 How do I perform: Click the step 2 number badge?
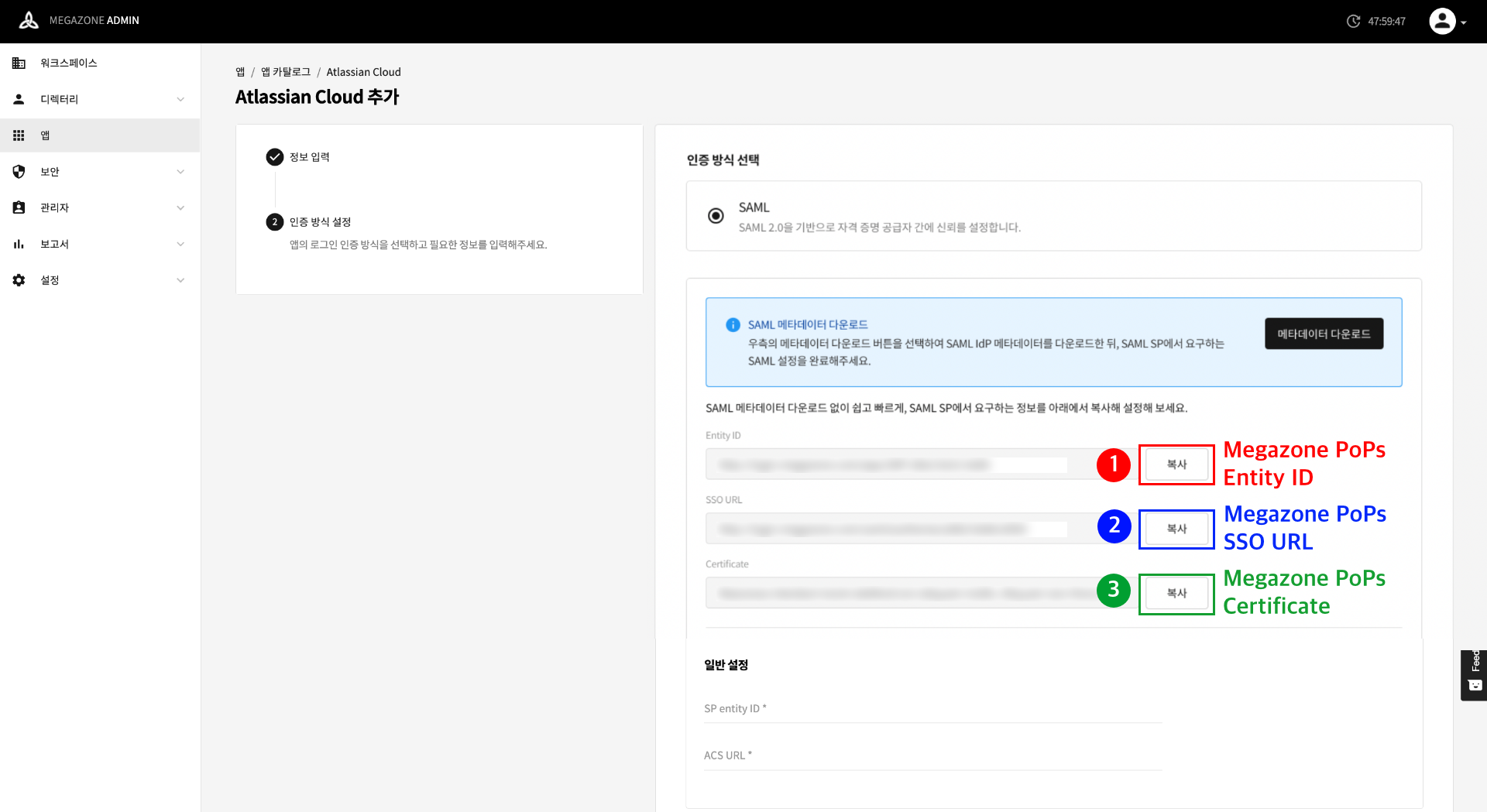point(275,222)
